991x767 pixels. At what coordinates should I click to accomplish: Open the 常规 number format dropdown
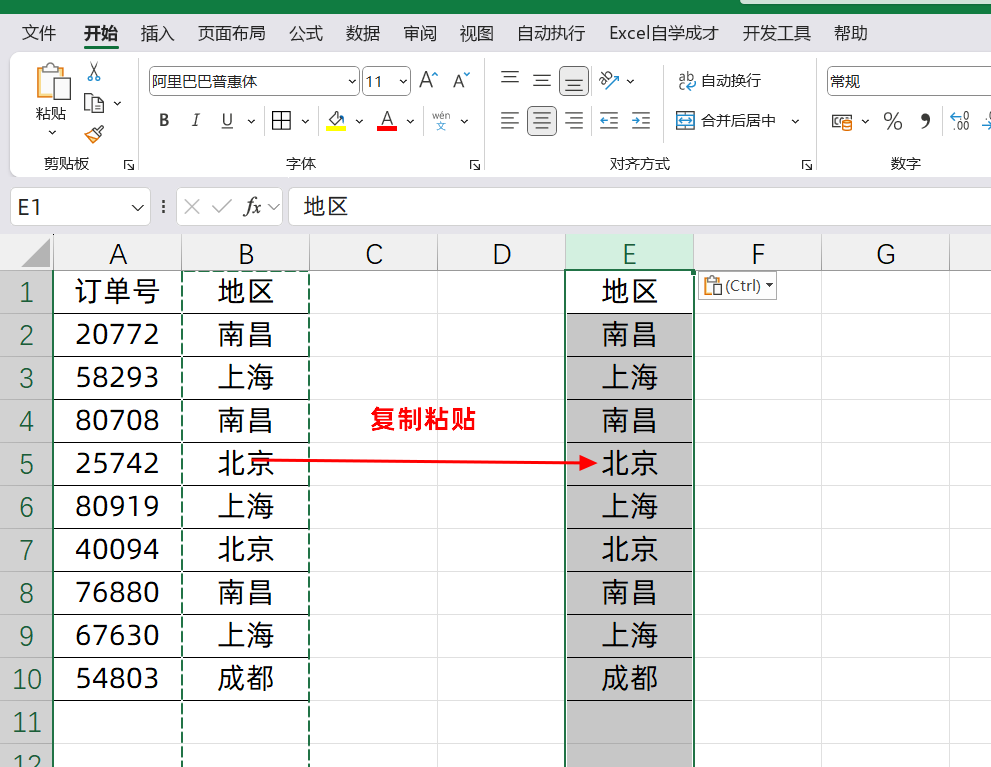click(x=909, y=82)
